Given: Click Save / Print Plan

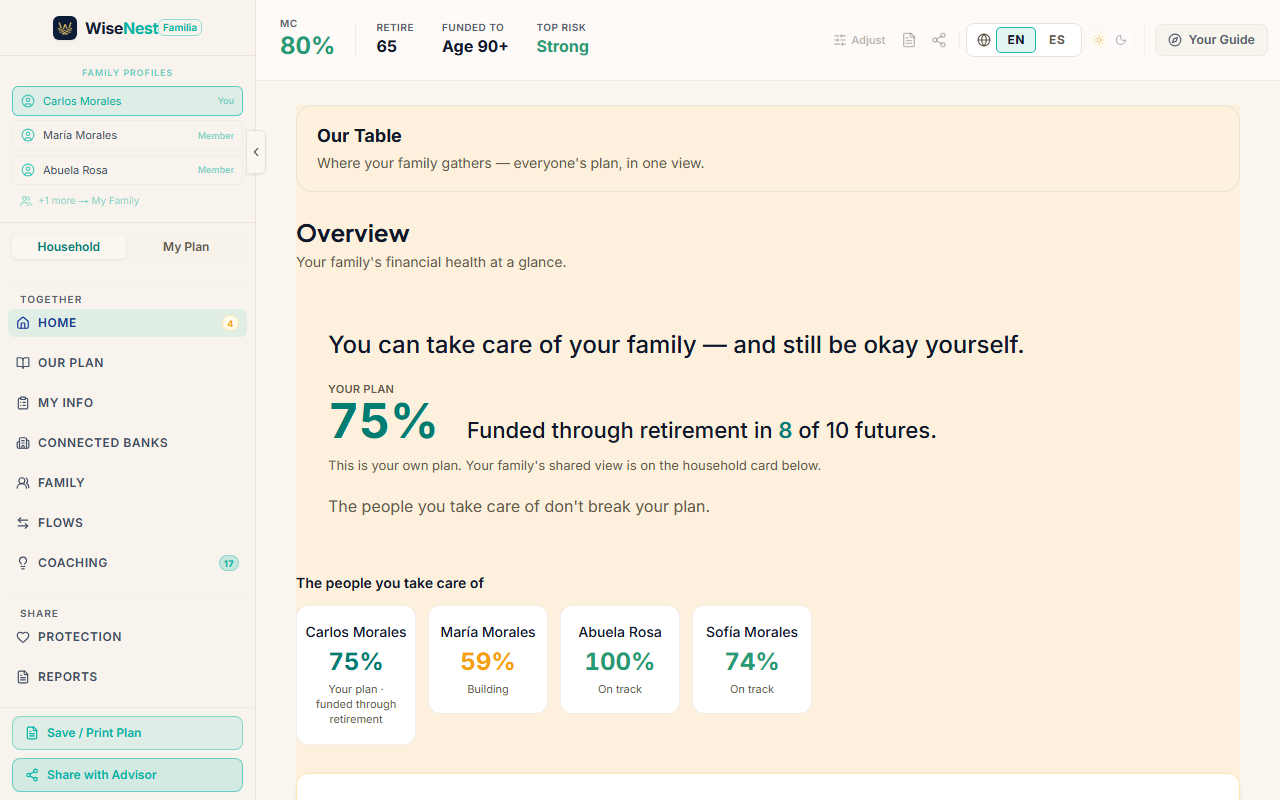Looking at the screenshot, I should tap(127, 733).
